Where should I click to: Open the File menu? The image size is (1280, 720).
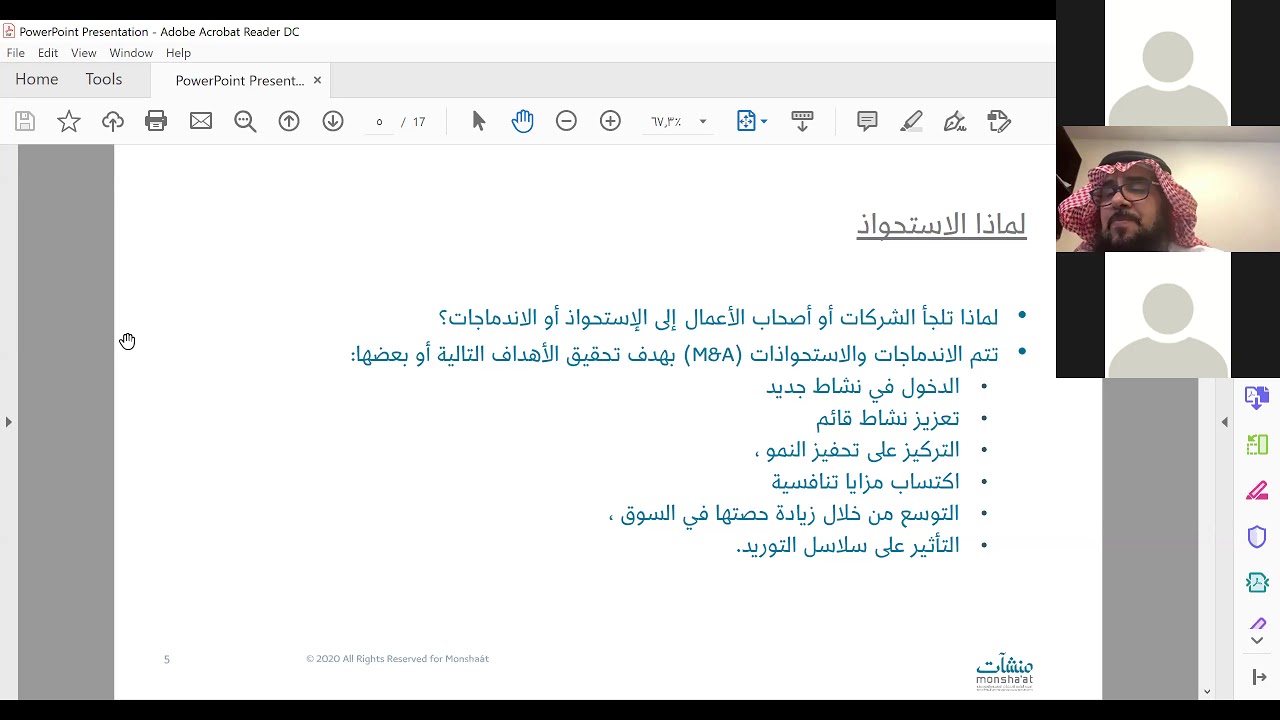pyautogui.click(x=16, y=53)
